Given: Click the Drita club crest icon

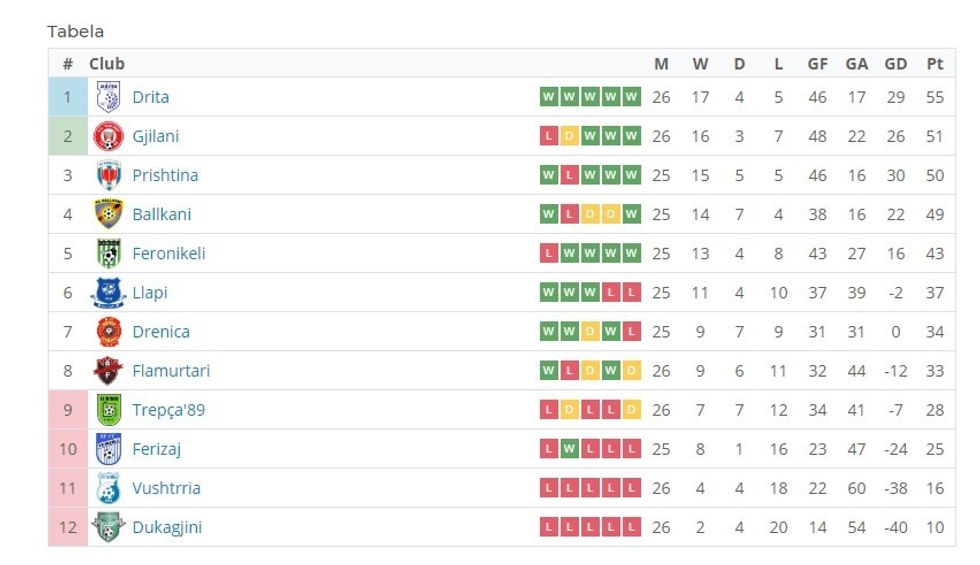Looking at the screenshot, I should click(x=108, y=97).
